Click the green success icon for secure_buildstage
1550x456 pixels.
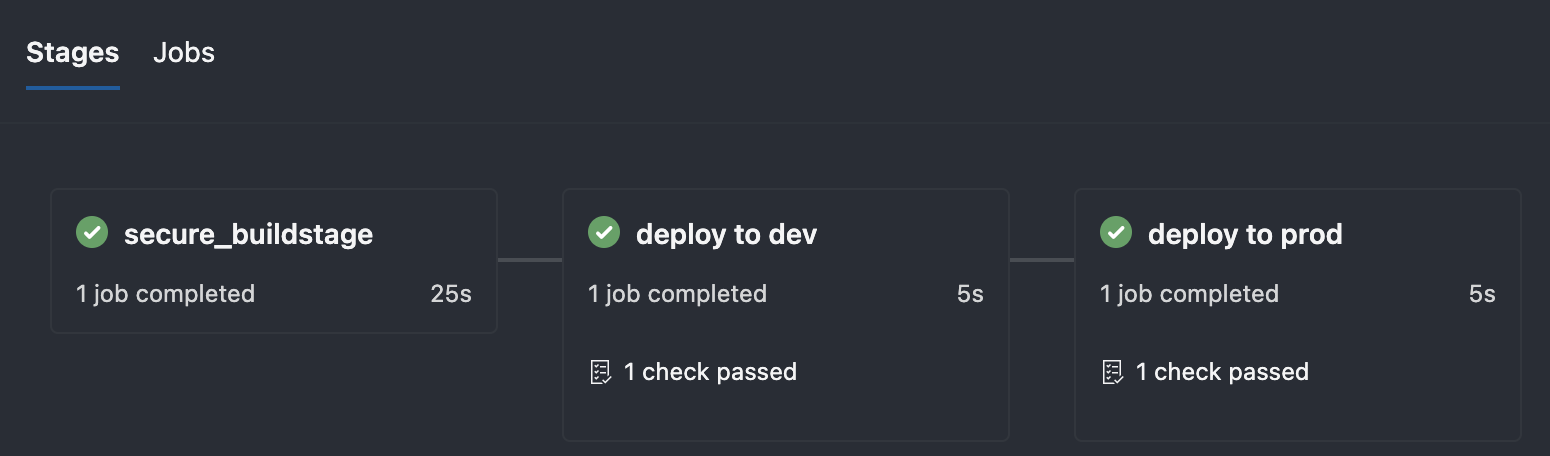tap(92, 233)
